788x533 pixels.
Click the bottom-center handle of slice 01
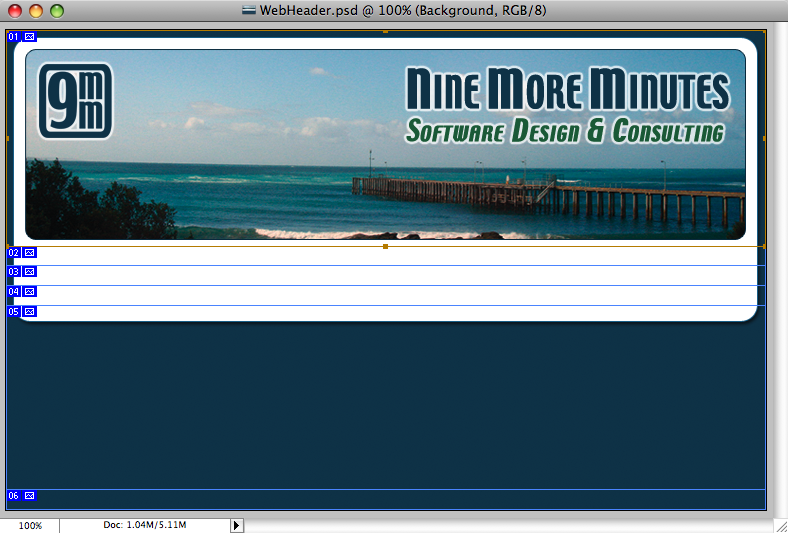(385, 247)
